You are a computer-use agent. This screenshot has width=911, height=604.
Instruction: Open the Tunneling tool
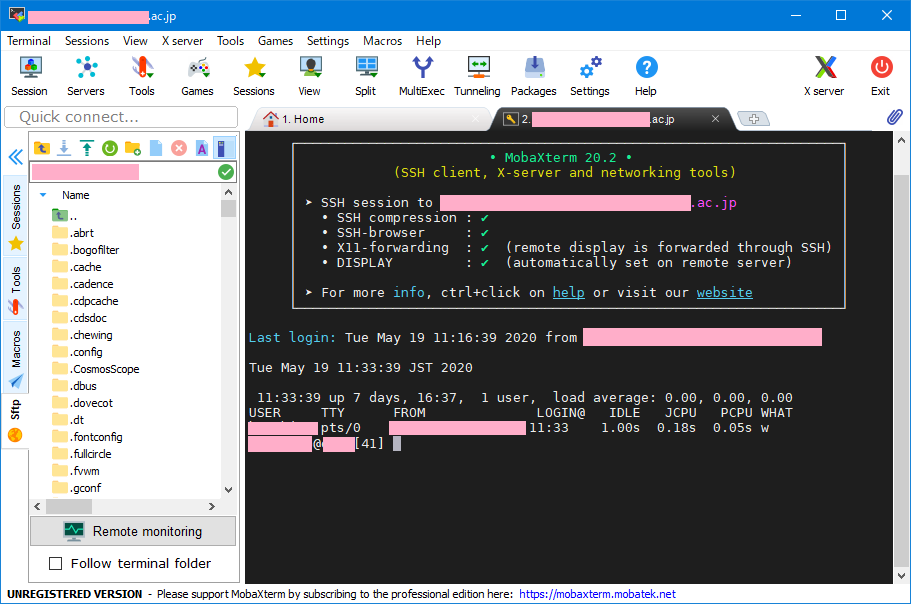pos(478,76)
